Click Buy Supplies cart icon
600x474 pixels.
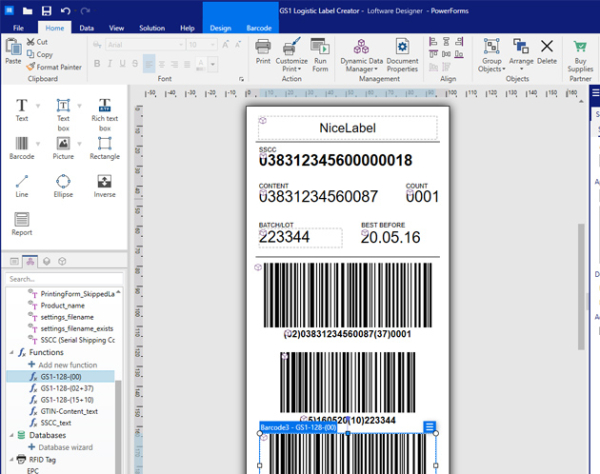click(580, 47)
